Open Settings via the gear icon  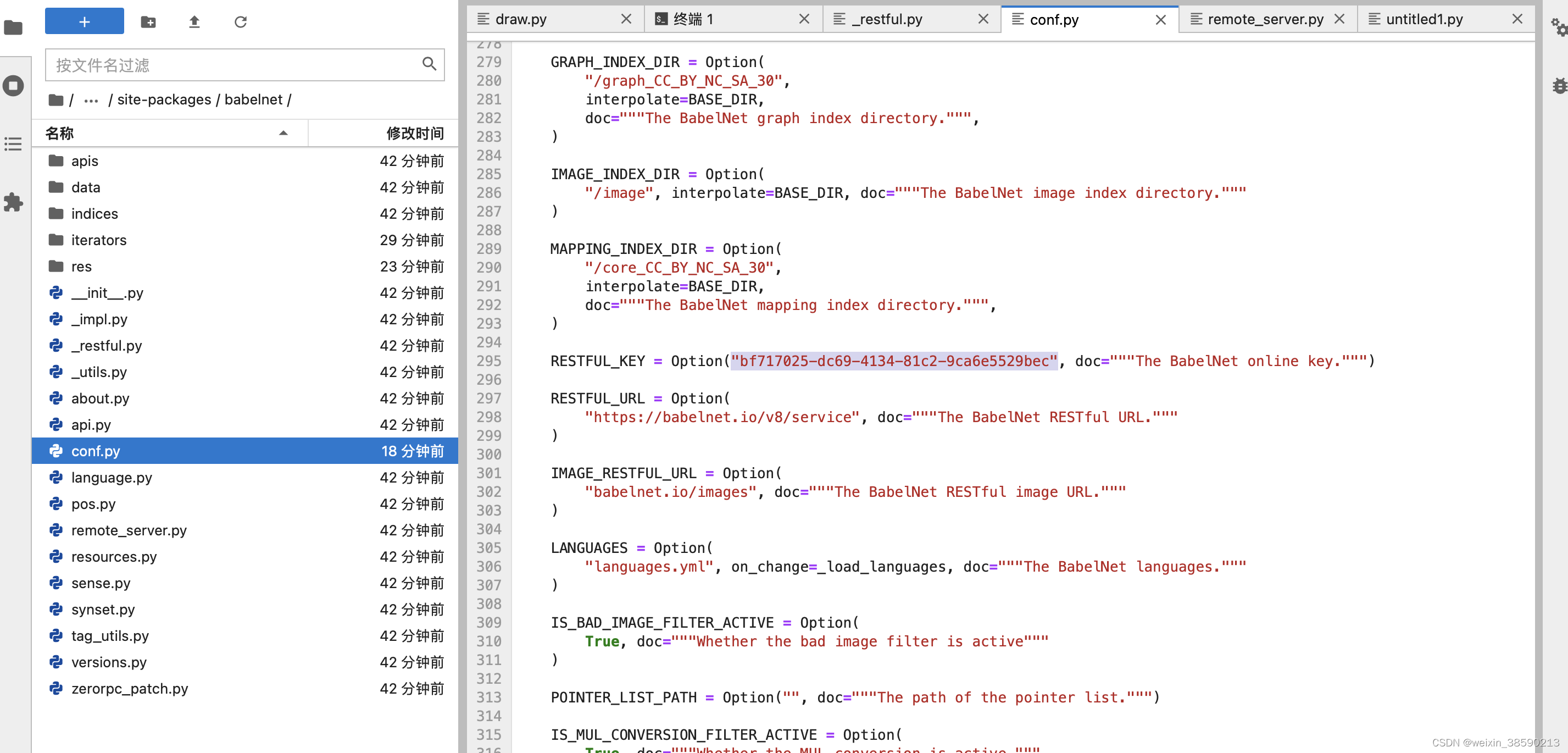pos(1558,27)
